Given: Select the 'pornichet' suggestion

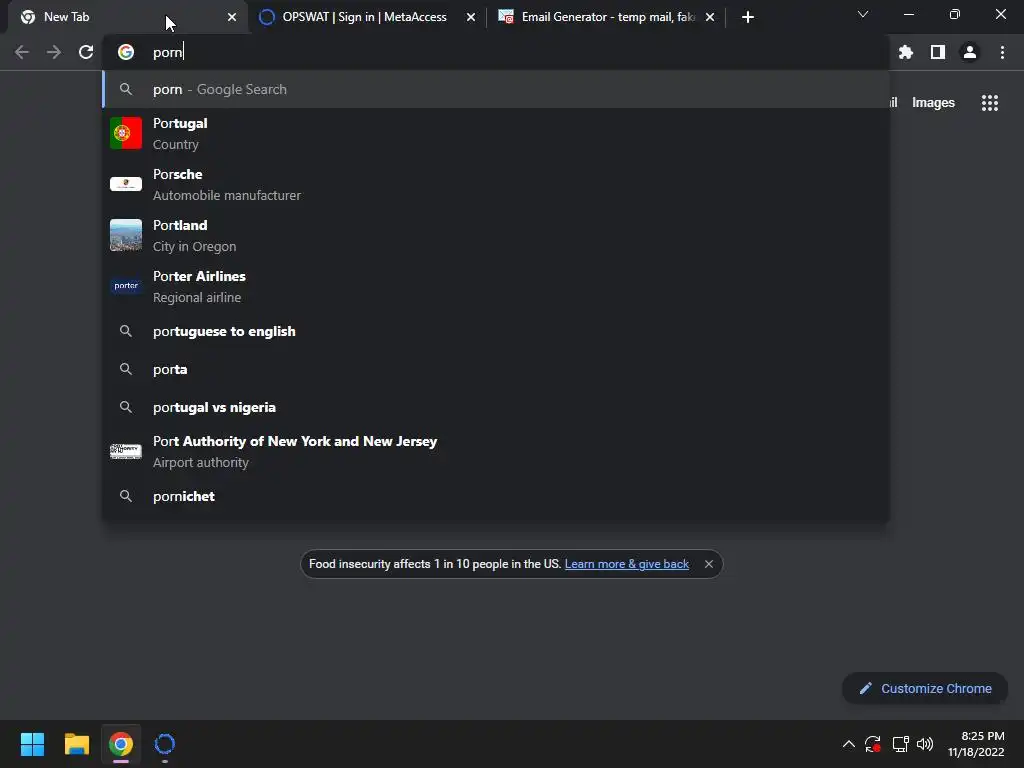Looking at the screenshot, I should coord(496,496).
